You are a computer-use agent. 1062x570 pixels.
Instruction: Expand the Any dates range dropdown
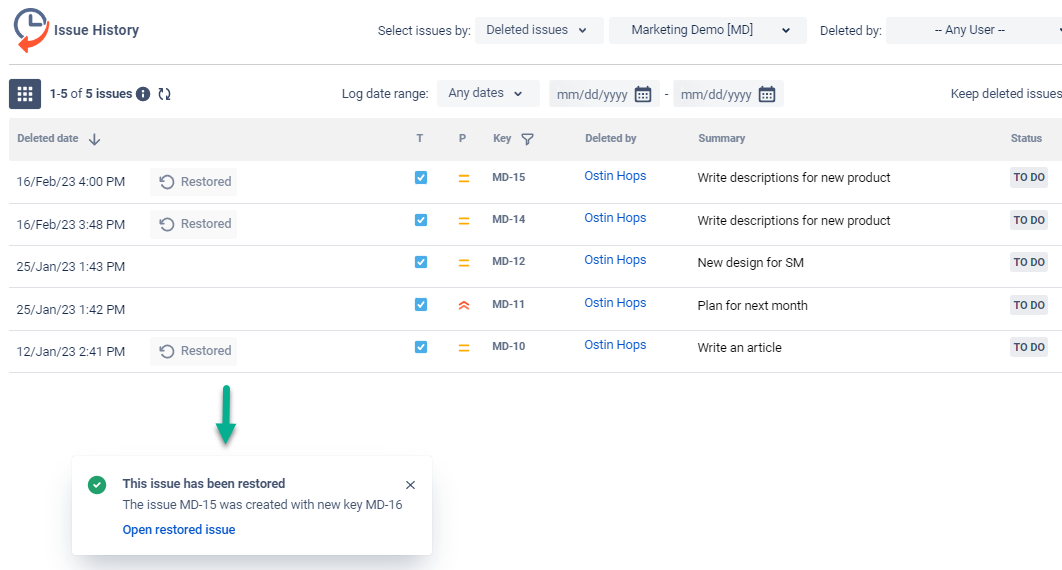[x=487, y=93]
